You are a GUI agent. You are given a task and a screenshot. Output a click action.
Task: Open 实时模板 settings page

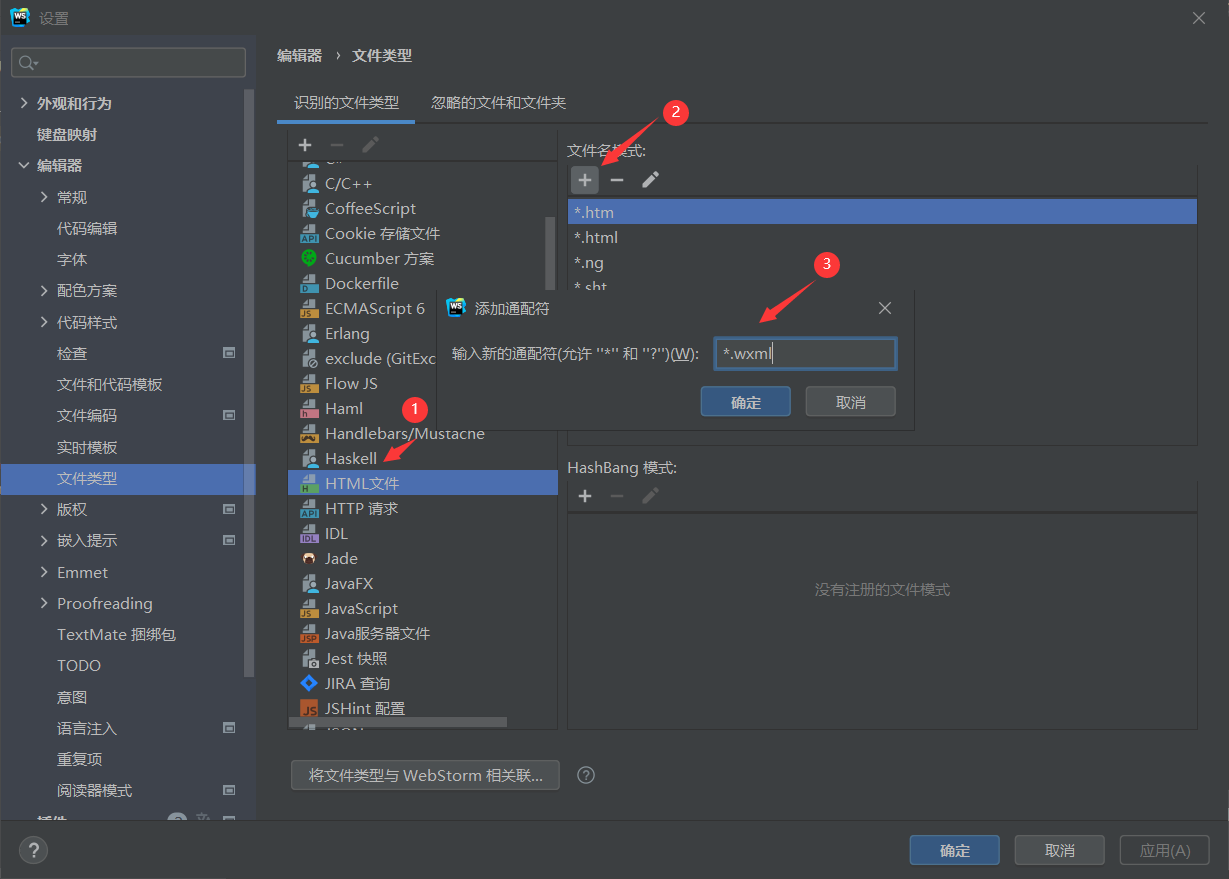point(87,447)
